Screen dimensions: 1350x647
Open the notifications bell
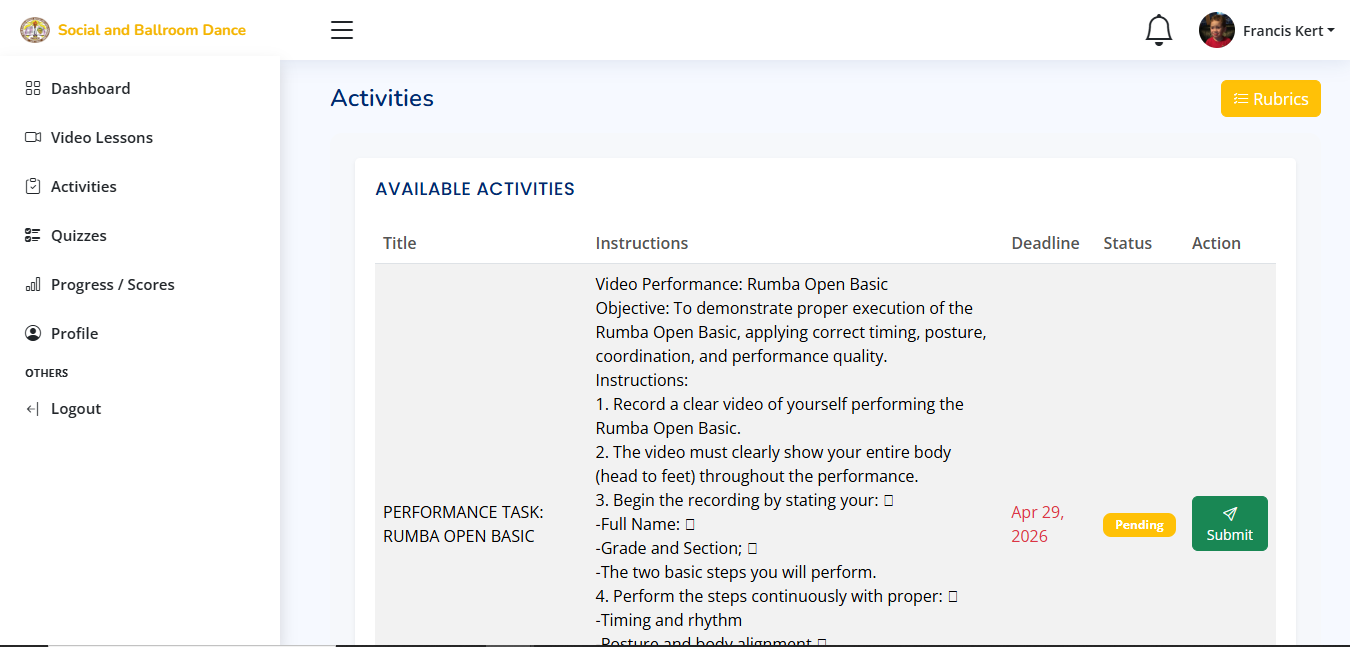(x=1158, y=30)
